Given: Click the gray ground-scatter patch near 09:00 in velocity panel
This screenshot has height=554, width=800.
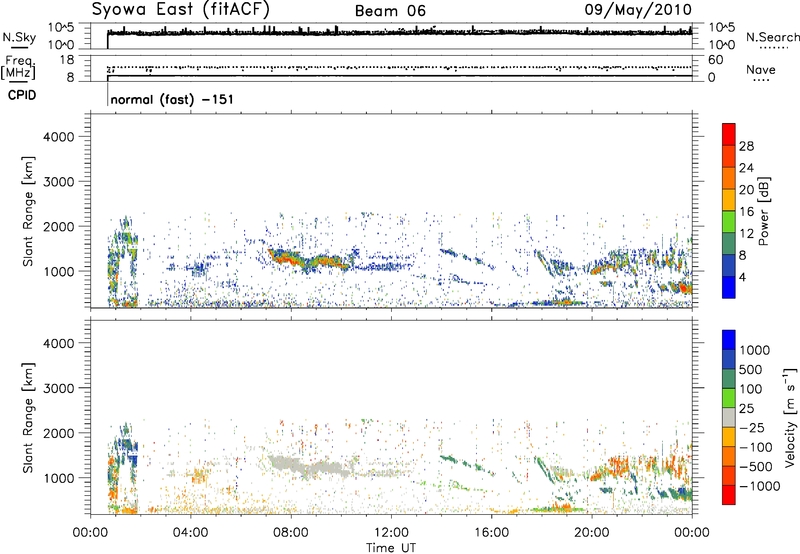Looking at the screenshot, I should click(311, 466).
